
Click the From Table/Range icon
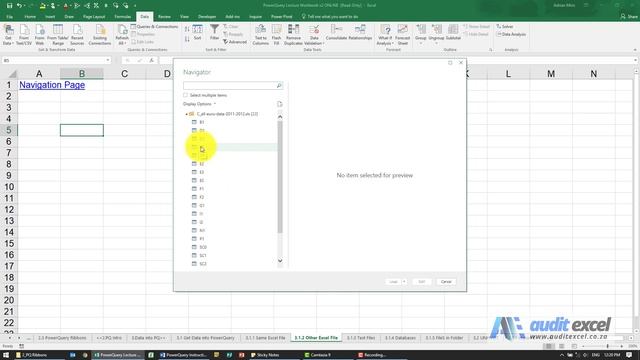pos(58,34)
